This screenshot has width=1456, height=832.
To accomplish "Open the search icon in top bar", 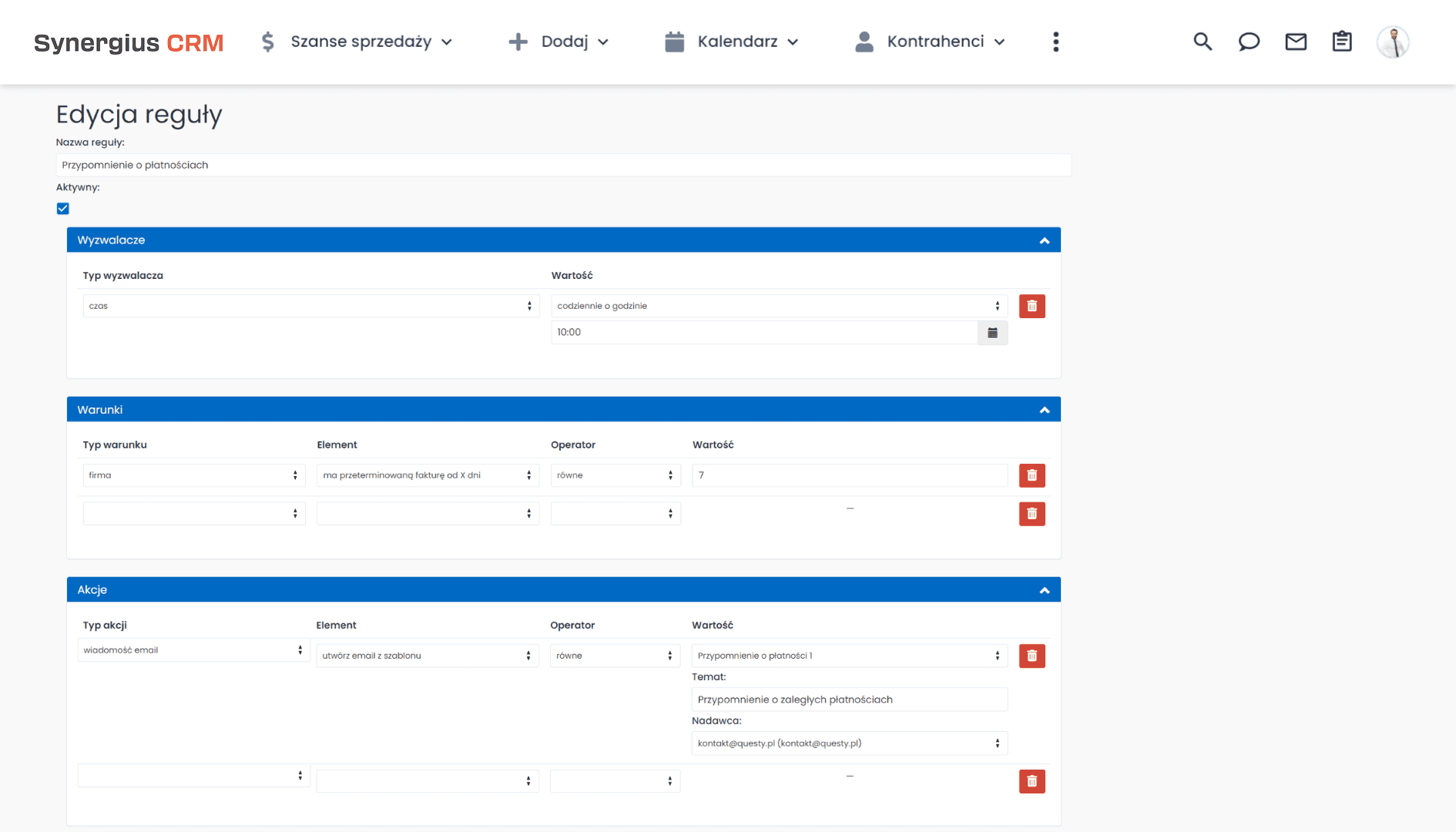I will (x=1202, y=42).
